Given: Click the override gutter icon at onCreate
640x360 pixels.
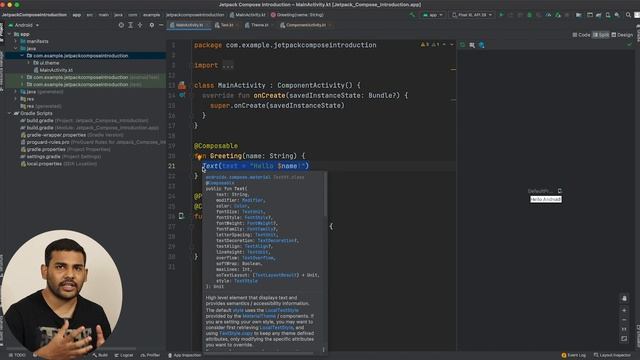Looking at the screenshot, I should point(182,95).
